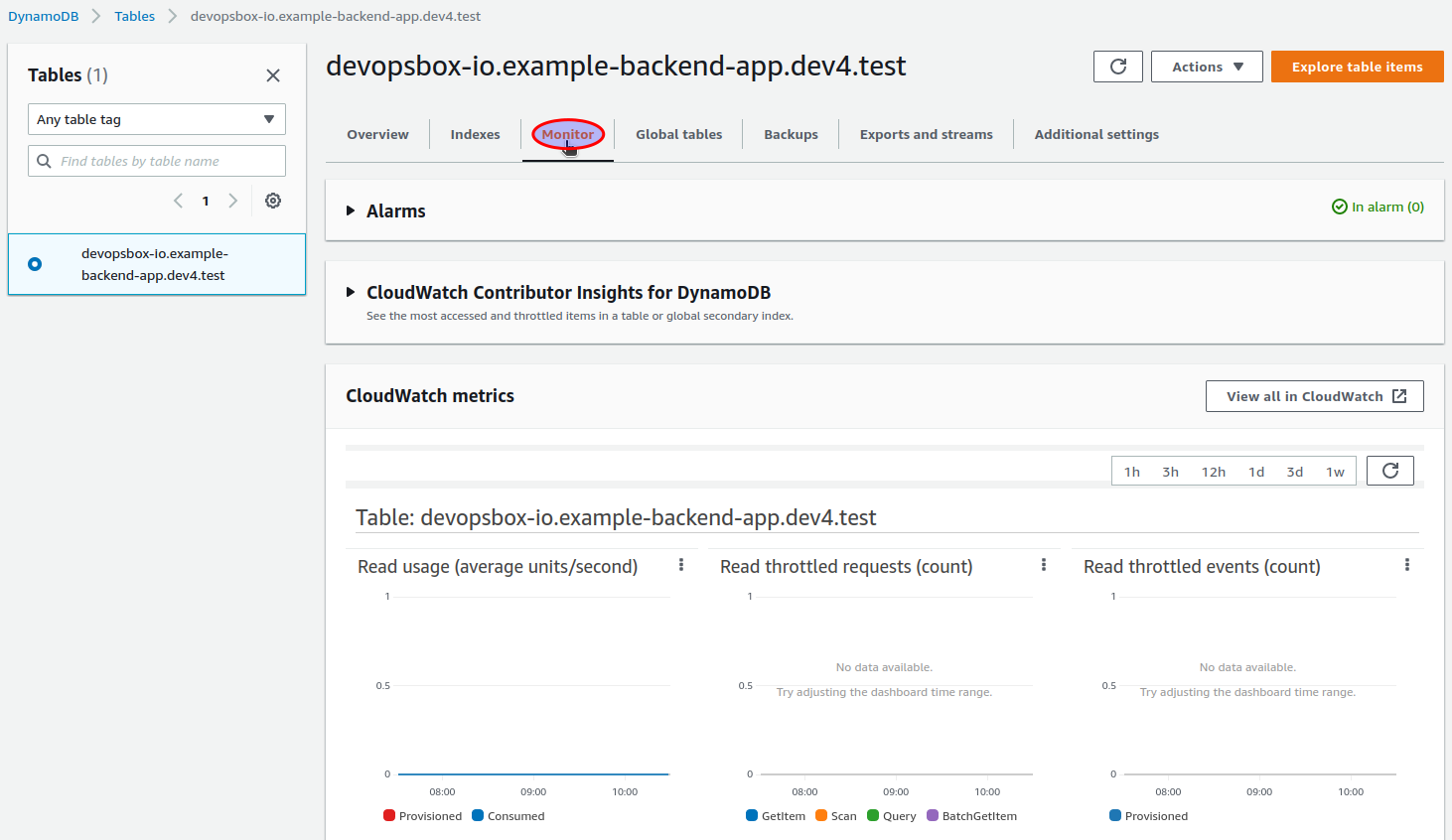Open table list preferences gear
The width and height of the screenshot is (1452, 840).
273,201
